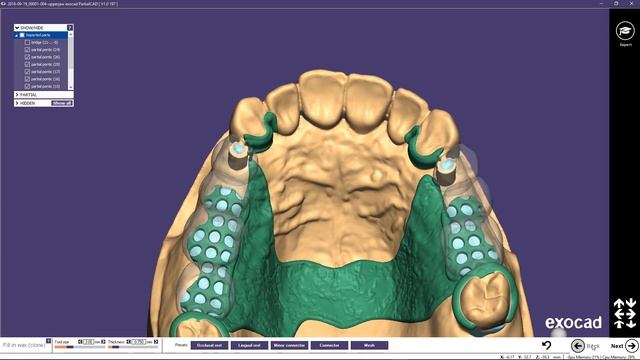Expand the HIDDEN section
Viewport: 640px width, 360px height.
pos(17,103)
